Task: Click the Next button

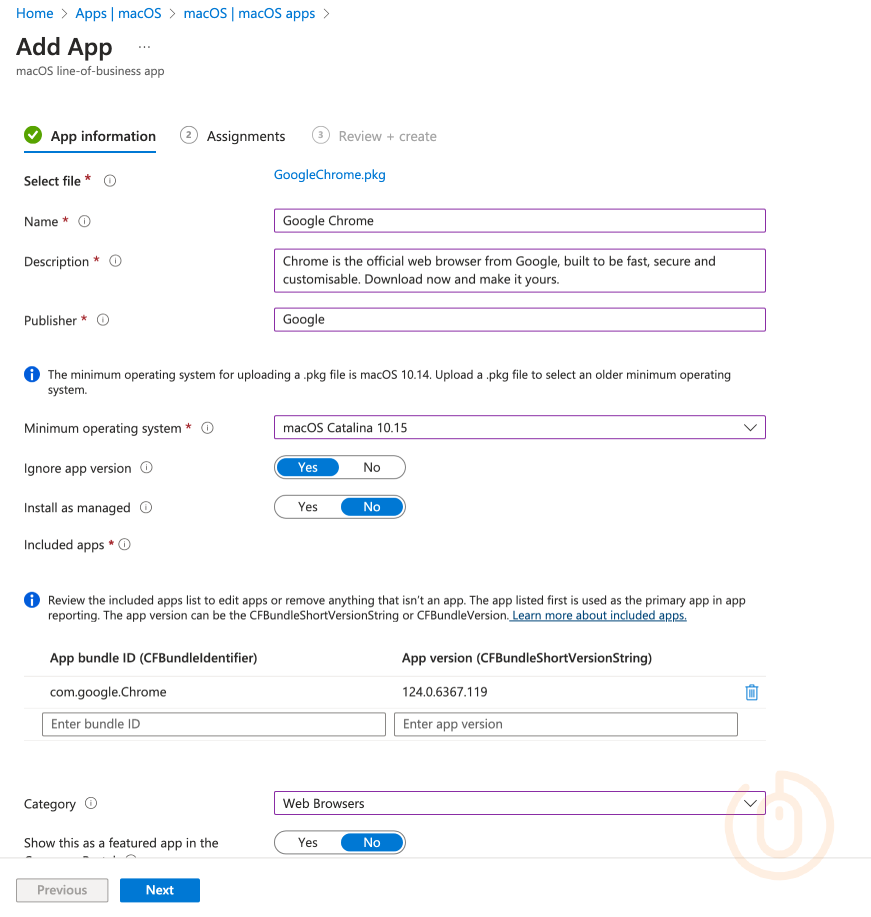Action: (159, 890)
